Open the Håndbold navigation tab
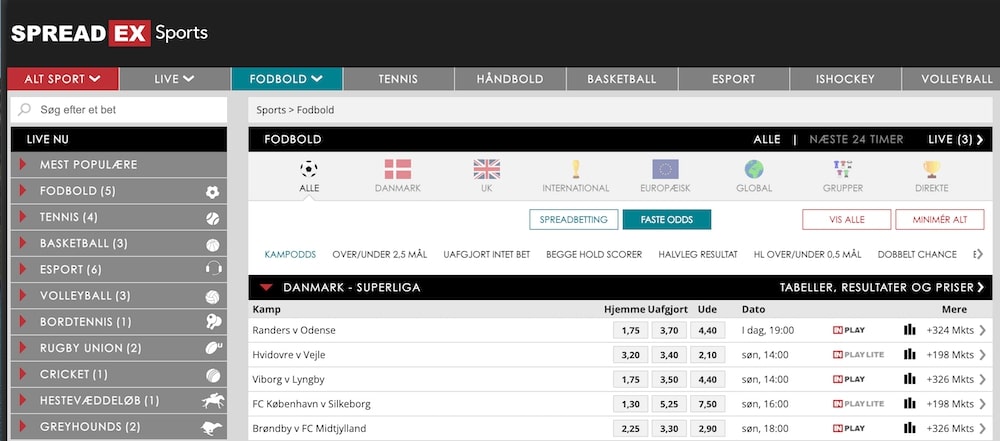This screenshot has height=441, width=1000. (510, 79)
